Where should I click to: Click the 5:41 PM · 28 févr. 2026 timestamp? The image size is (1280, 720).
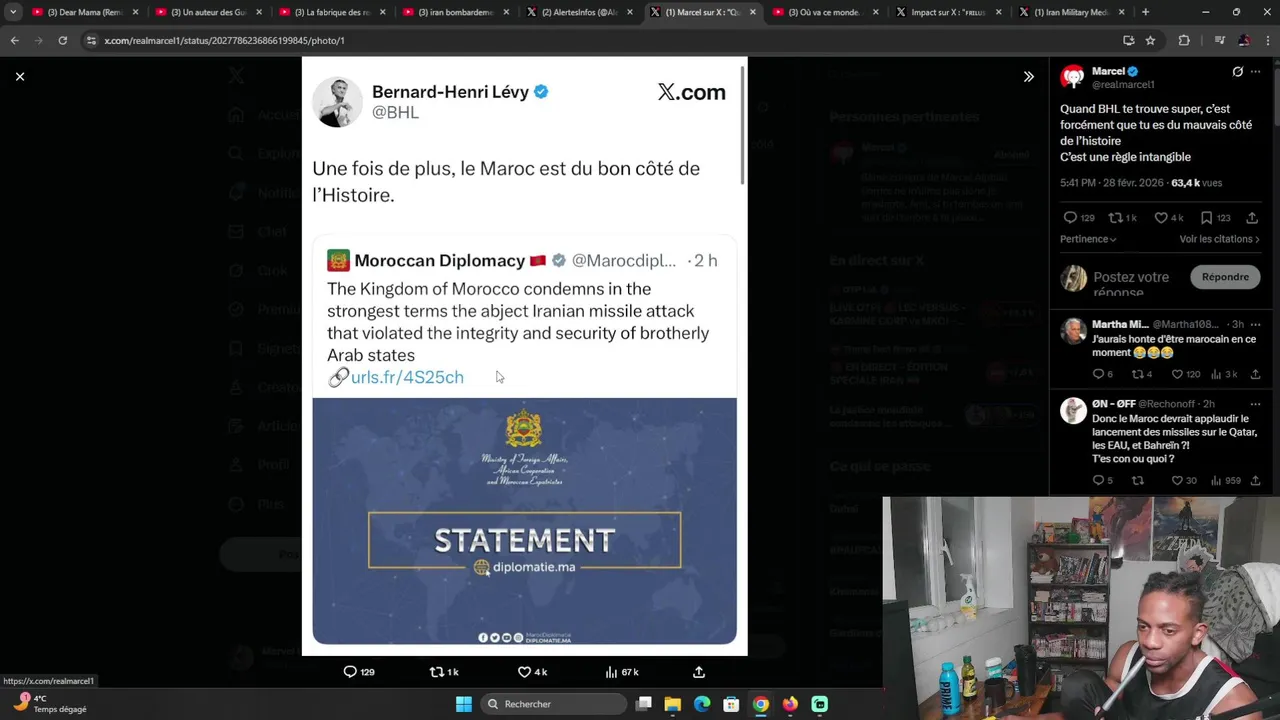[1112, 183]
